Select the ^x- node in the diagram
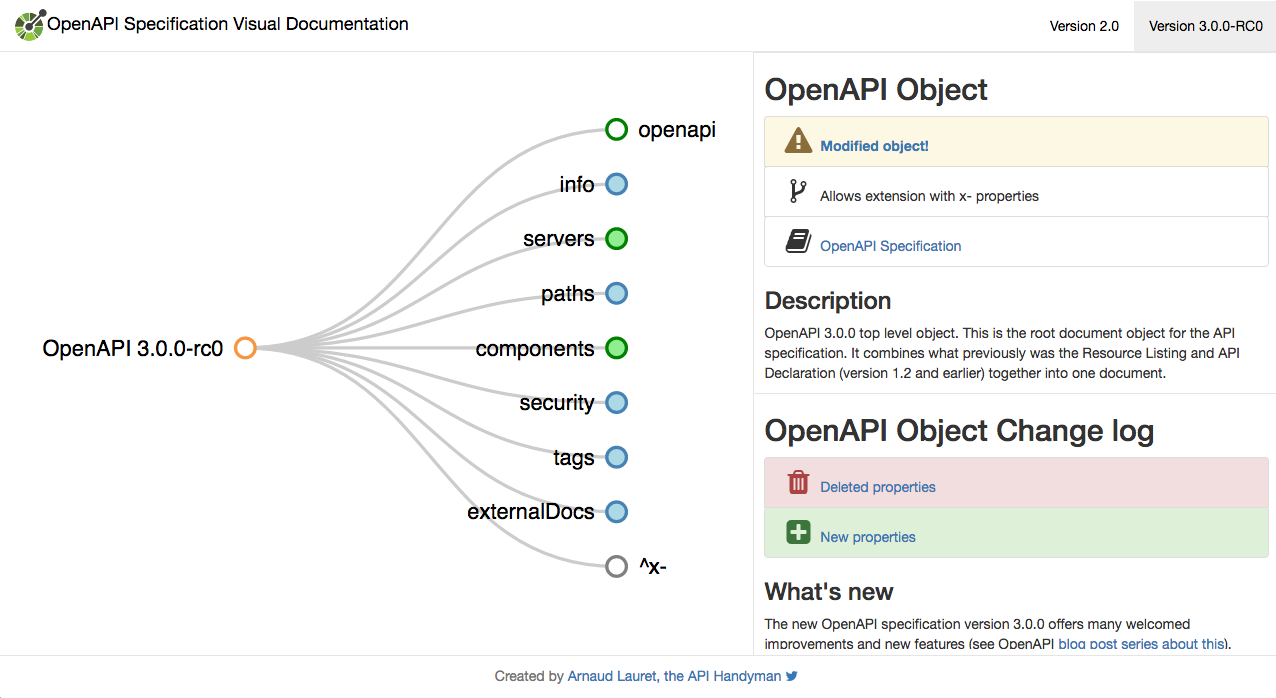 [x=616, y=566]
